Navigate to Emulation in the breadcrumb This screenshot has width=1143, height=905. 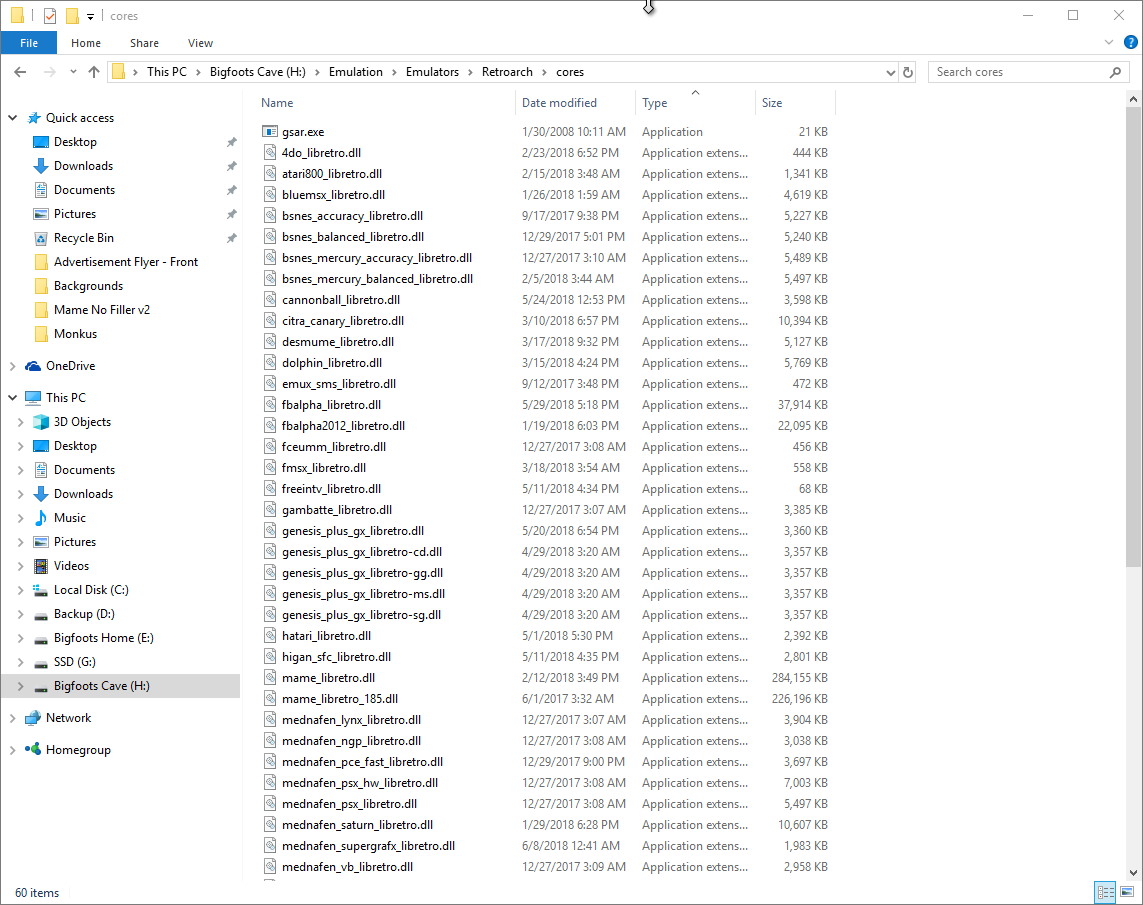[x=356, y=72]
